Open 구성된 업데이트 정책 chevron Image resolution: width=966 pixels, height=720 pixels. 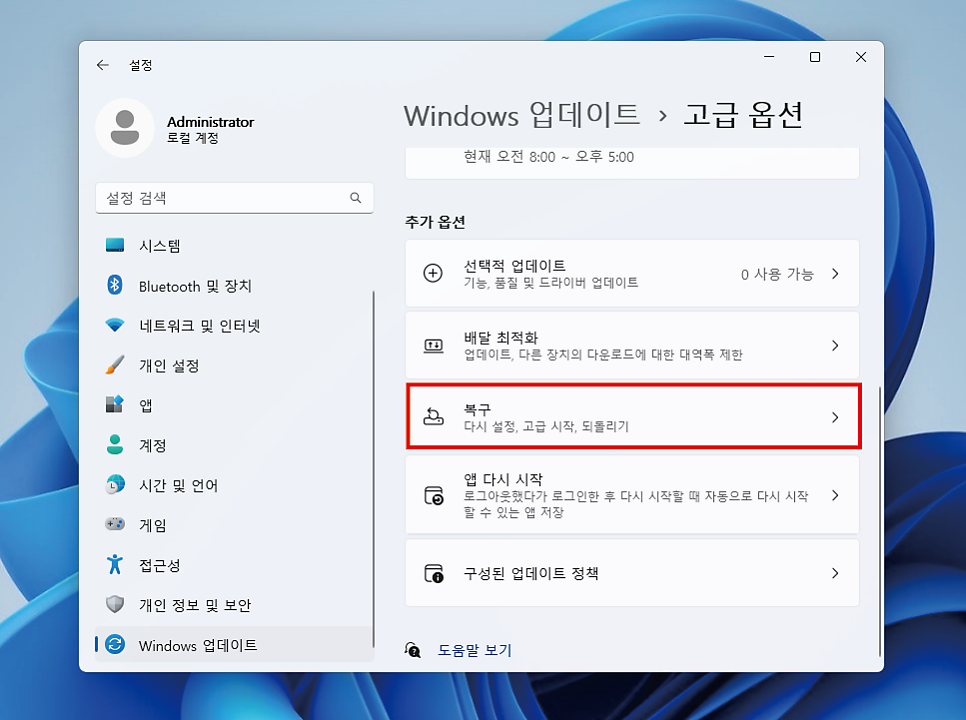(x=835, y=573)
